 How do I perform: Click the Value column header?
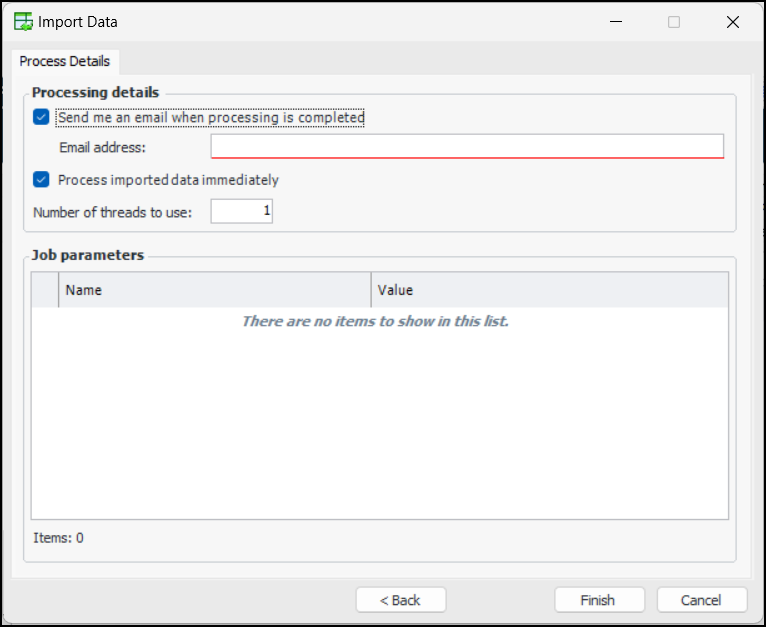tap(549, 290)
